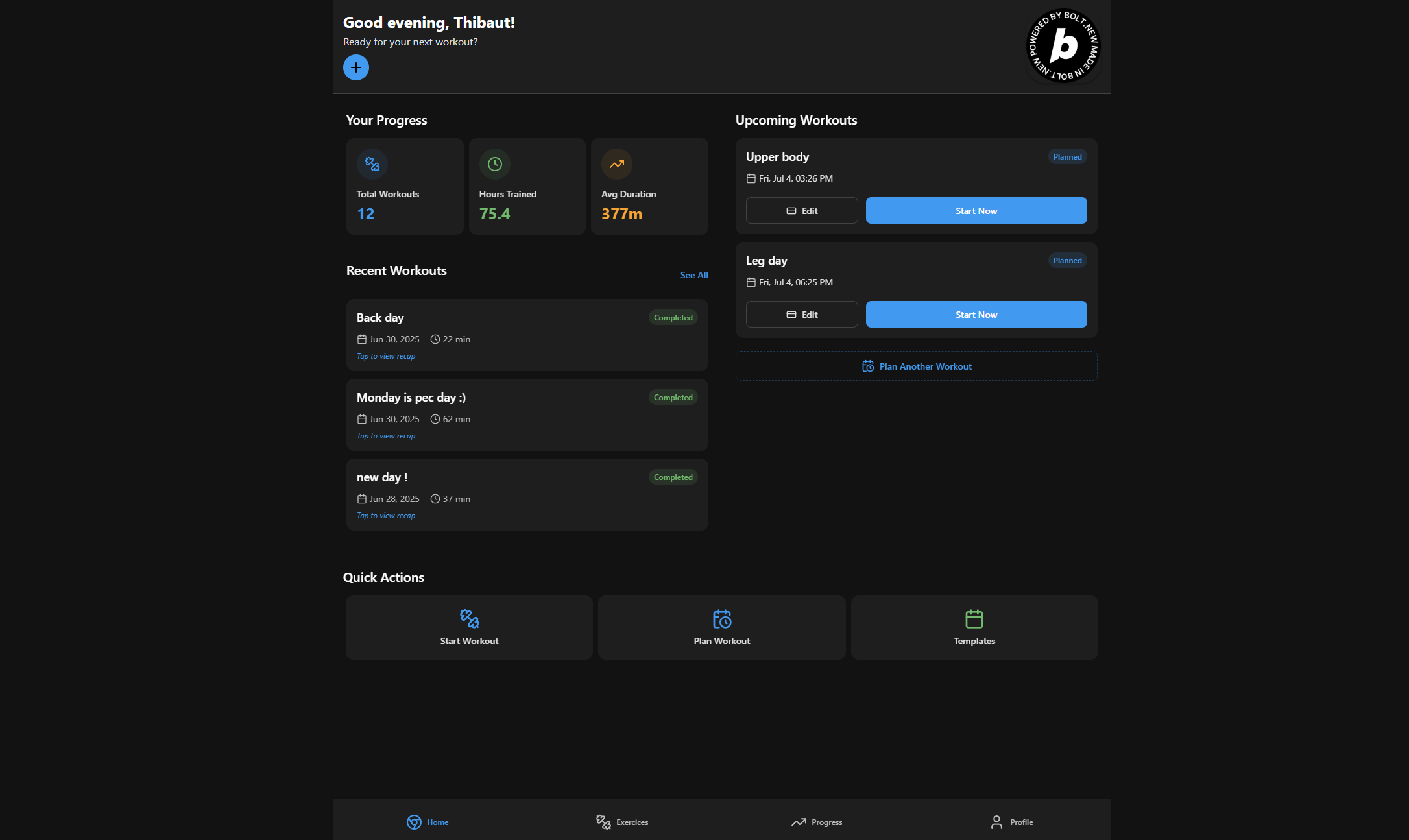Open Plan Workout quick action
The height and width of the screenshot is (840, 1409).
tap(721, 627)
